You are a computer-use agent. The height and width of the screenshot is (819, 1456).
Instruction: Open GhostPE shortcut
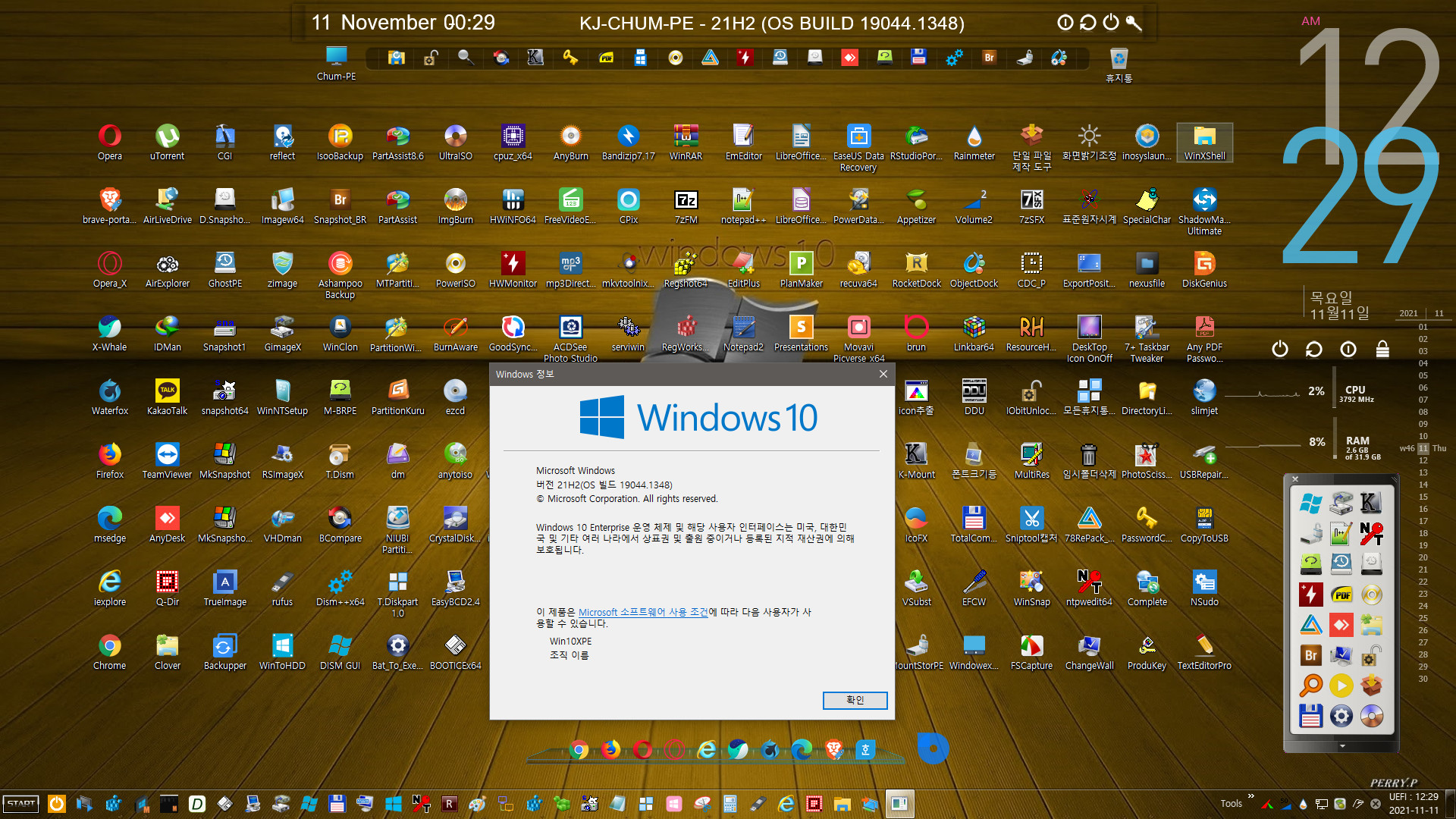[225, 269]
